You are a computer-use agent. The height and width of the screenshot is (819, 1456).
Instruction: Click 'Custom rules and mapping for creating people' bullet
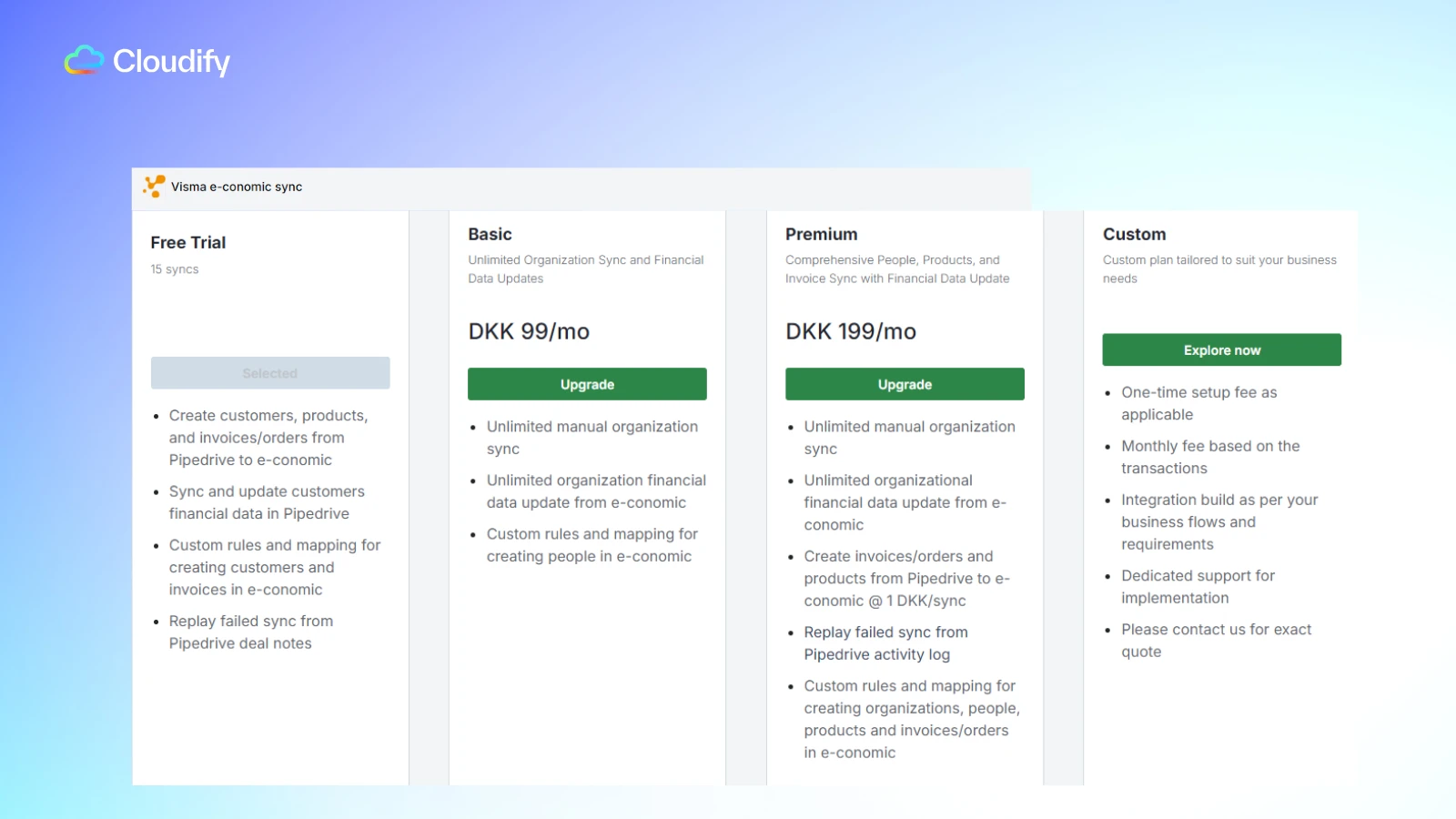coord(592,545)
